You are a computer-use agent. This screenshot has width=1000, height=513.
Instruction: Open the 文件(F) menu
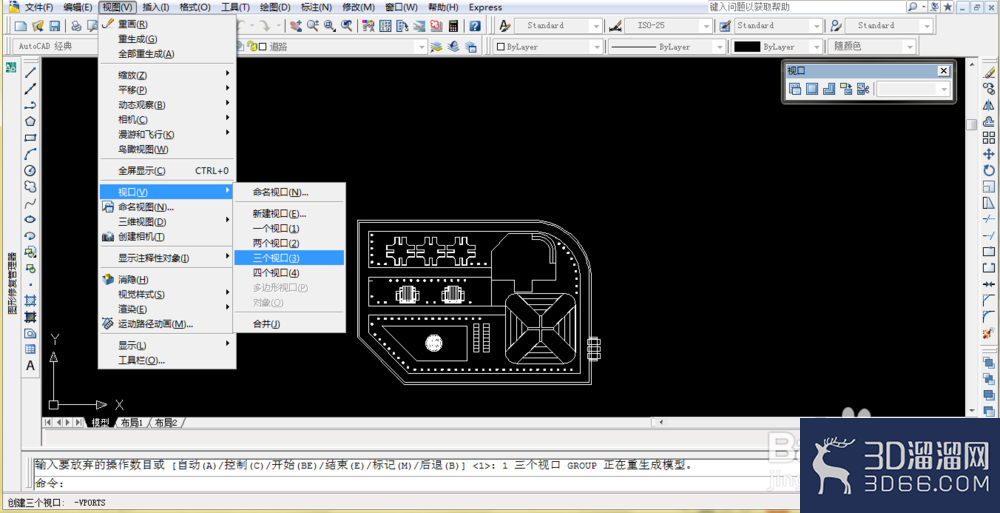point(38,7)
